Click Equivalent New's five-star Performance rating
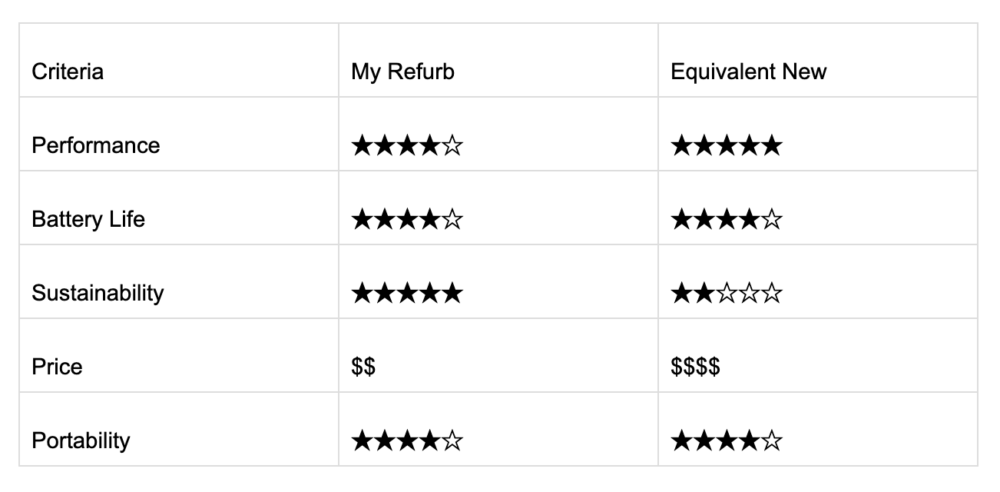The width and height of the screenshot is (1000, 492). [726, 146]
